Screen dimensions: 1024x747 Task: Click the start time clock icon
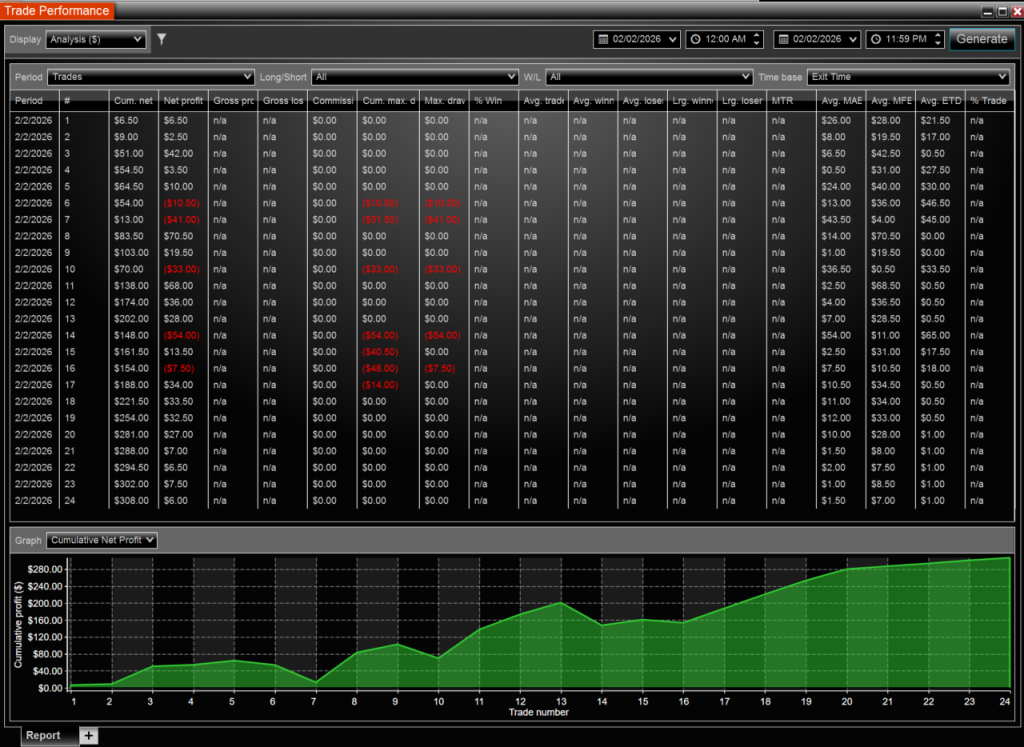[696, 39]
